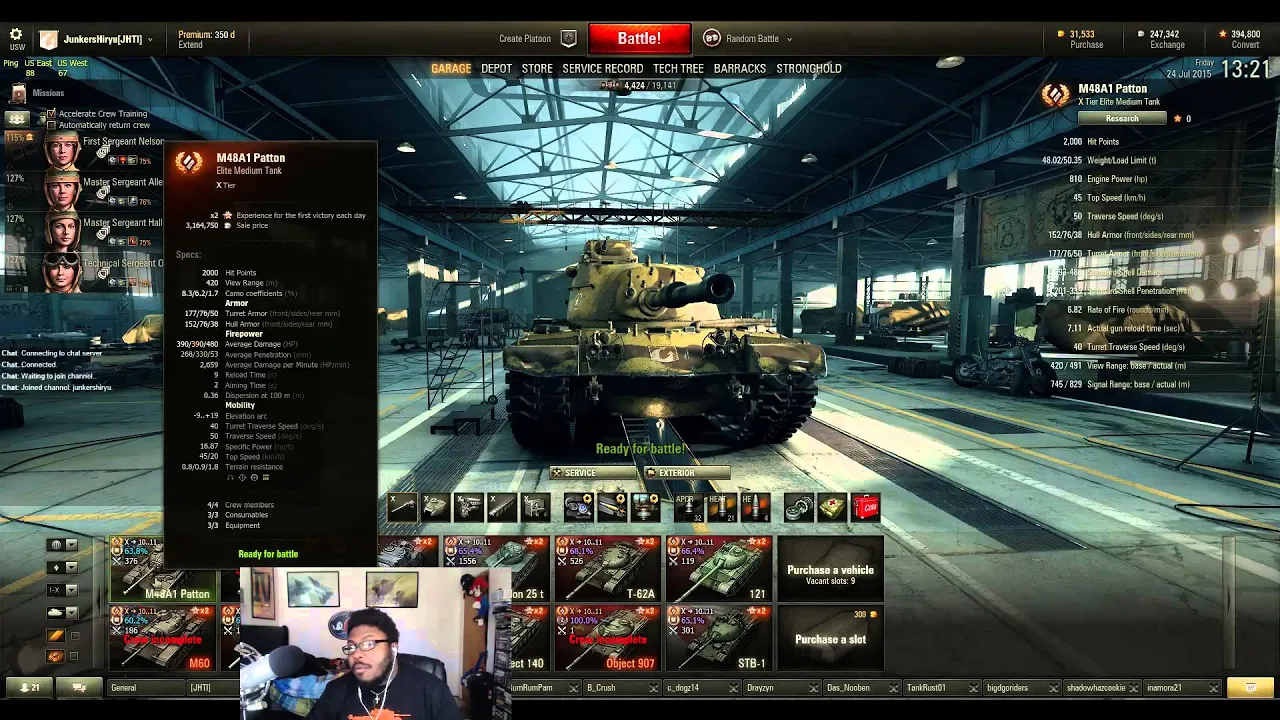Select the M60 tank in carousel
Screen dimensions: 1280x720
coord(162,638)
